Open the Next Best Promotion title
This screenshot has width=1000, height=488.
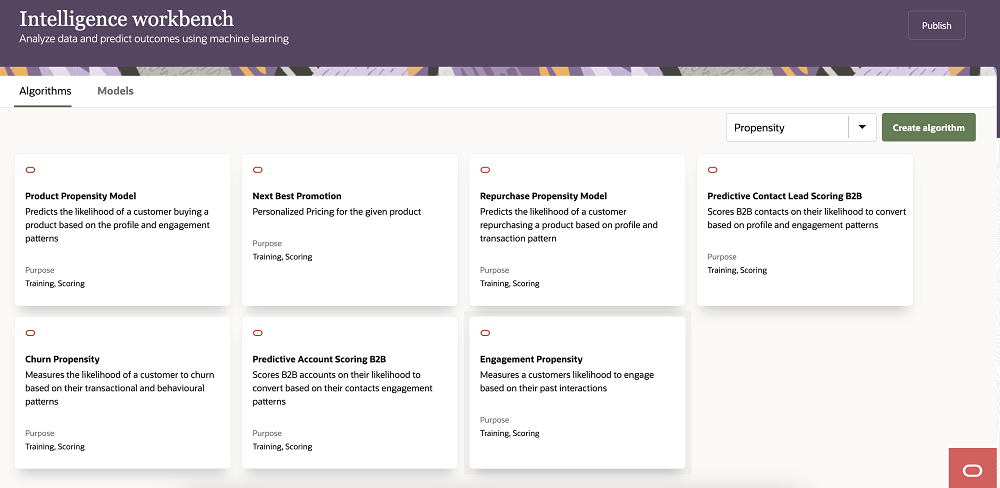pyautogui.click(x=297, y=196)
